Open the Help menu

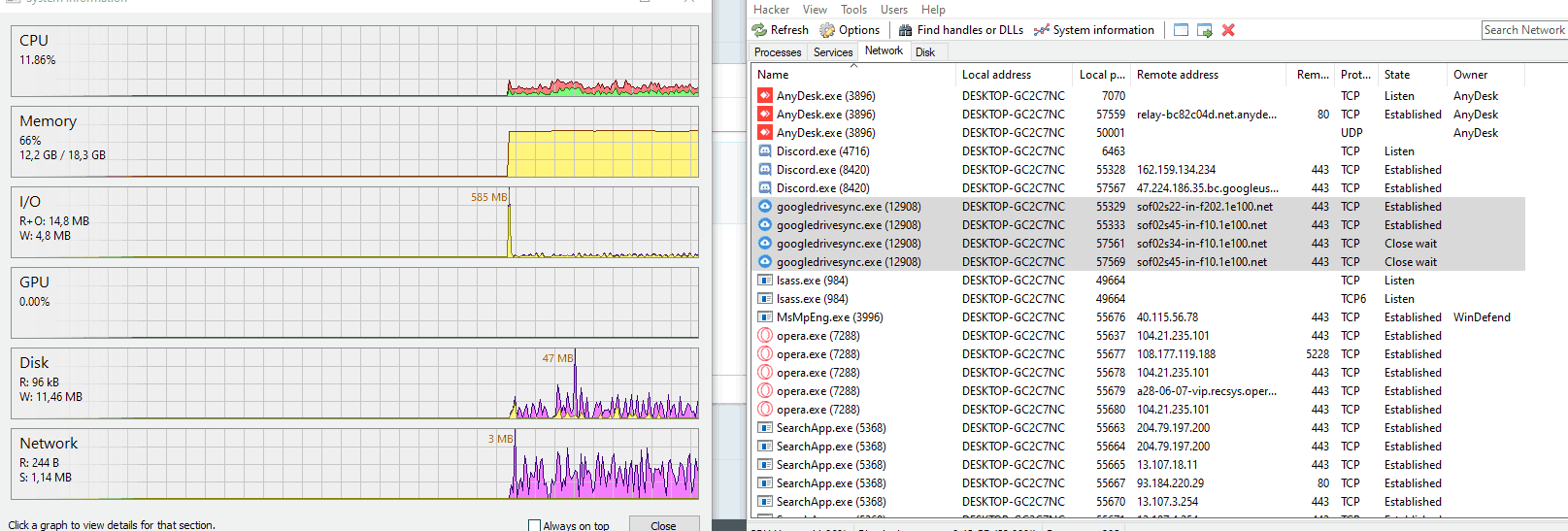pyautogui.click(x=933, y=10)
